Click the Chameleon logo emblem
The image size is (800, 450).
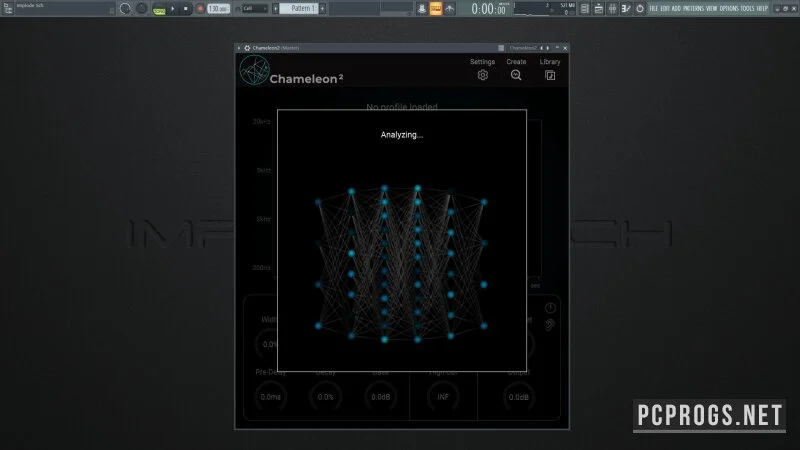(254, 70)
